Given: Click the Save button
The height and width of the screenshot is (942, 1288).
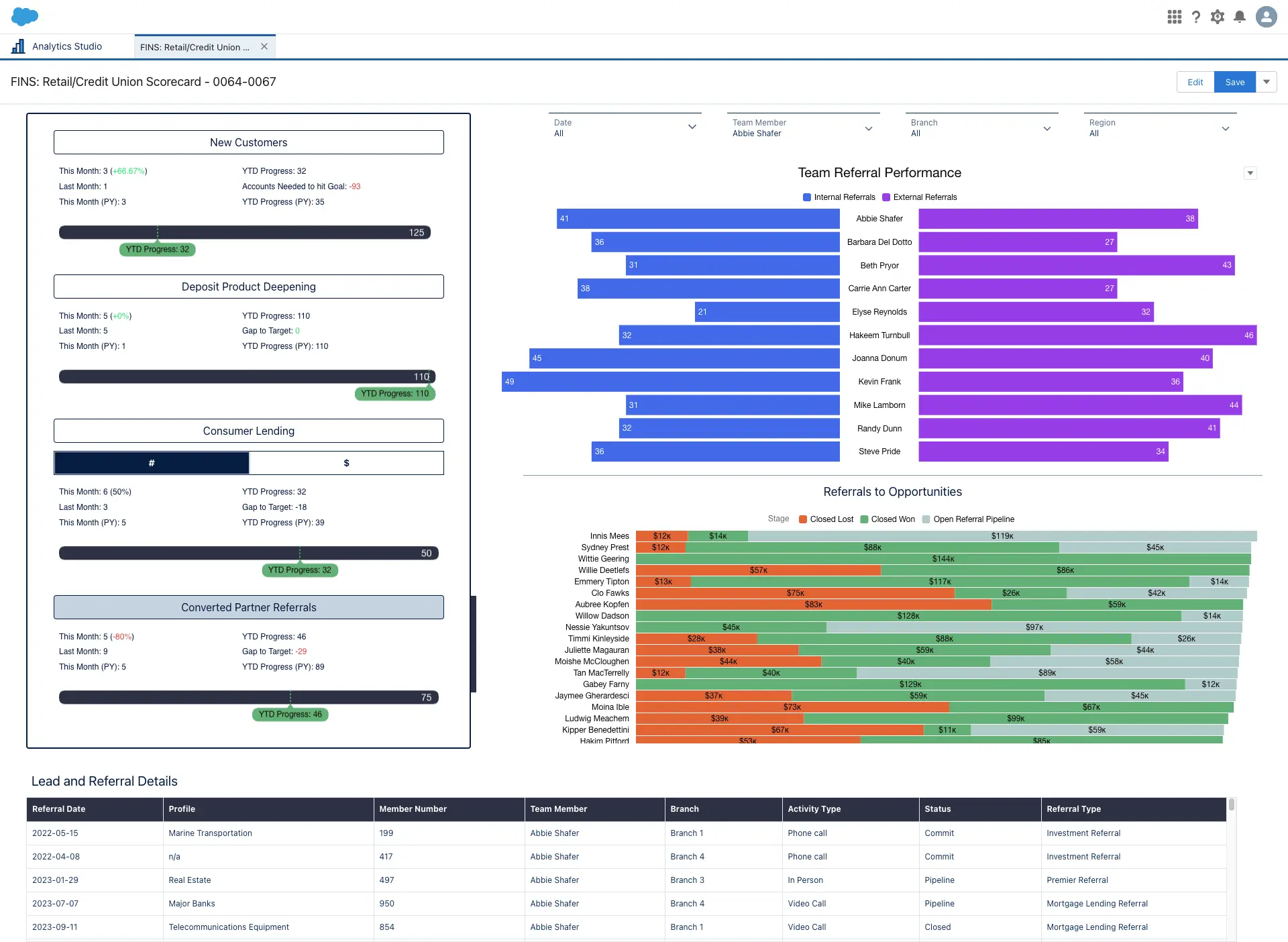Looking at the screenshot, I should pos(1234,81).
